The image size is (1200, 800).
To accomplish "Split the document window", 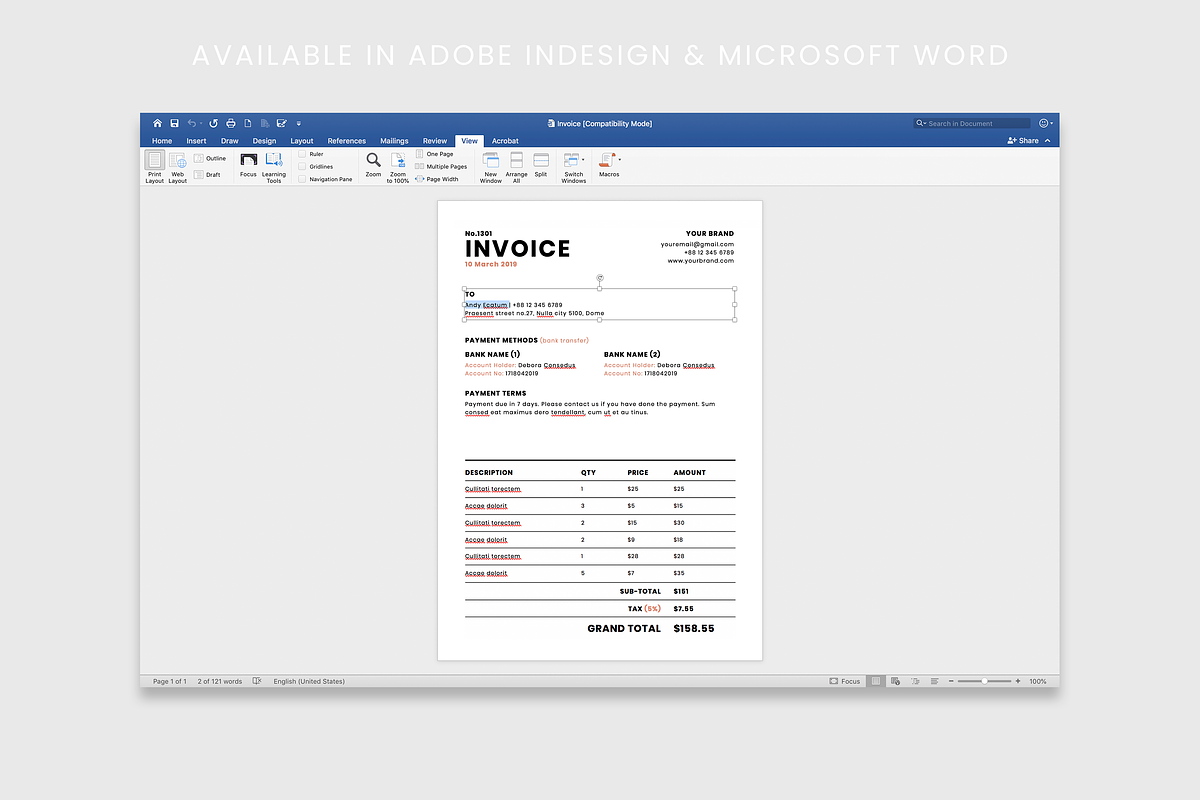I will pos(541,165).
